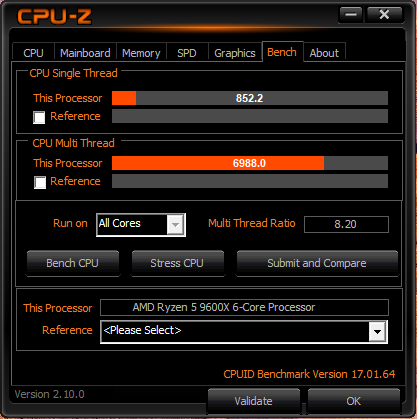
Task: Close CPU-Z with the X icon
Action: pos(384,15)
